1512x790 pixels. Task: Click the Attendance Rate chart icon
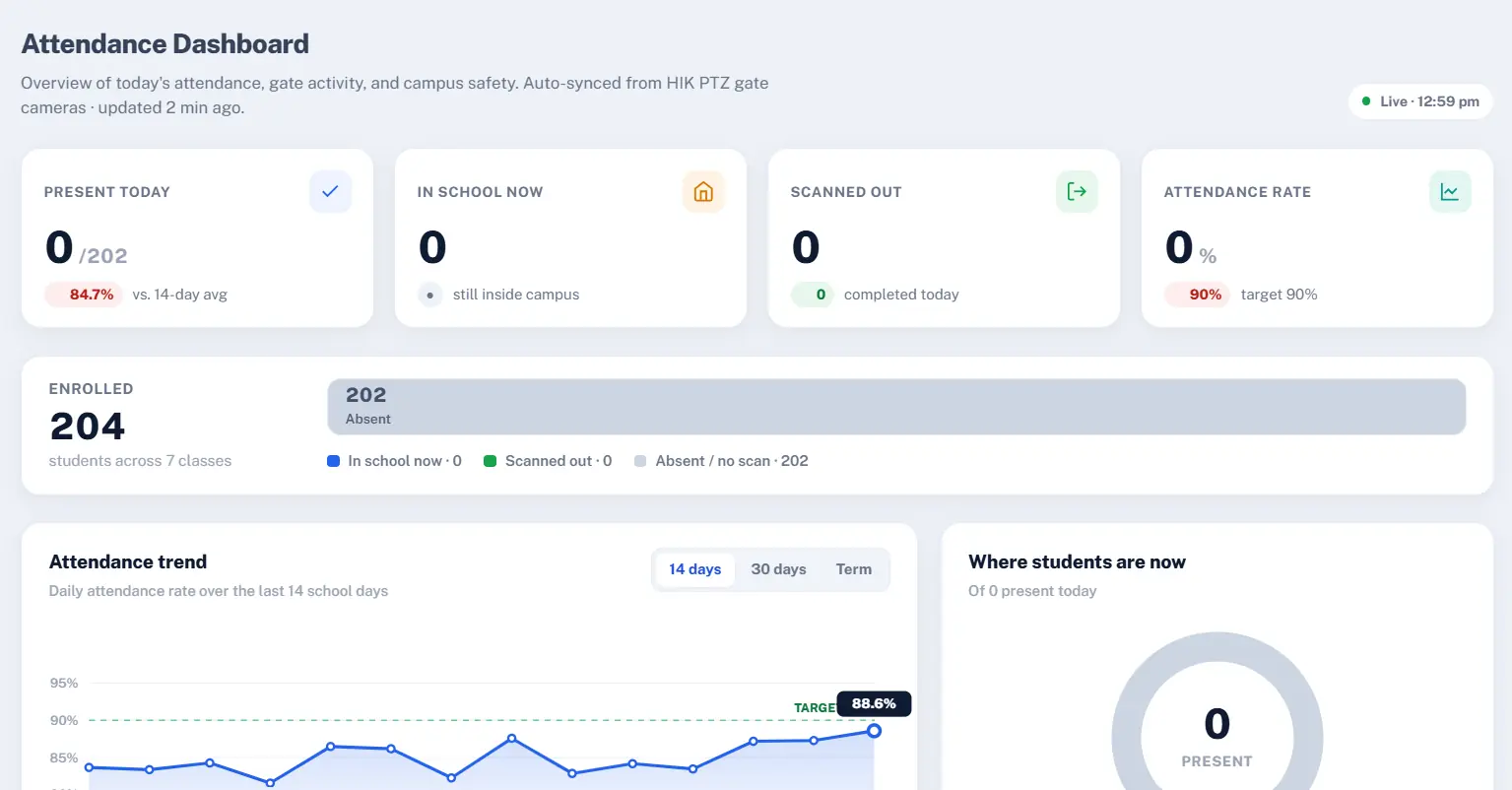[x=1450, y=191]
